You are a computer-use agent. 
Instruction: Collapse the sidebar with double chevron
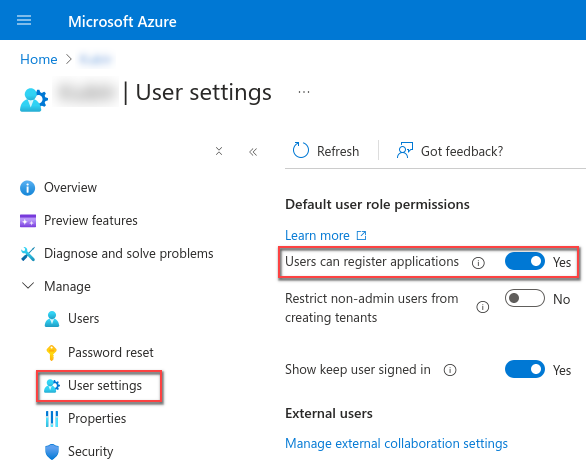pos(253,152)
